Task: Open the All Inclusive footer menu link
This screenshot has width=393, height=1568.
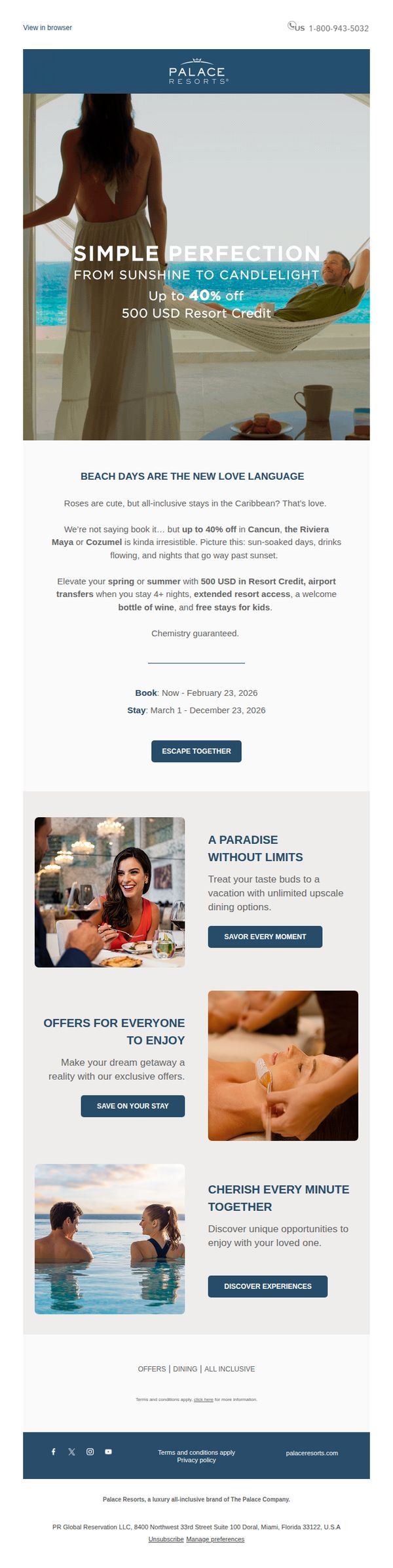Action: 229,1369
